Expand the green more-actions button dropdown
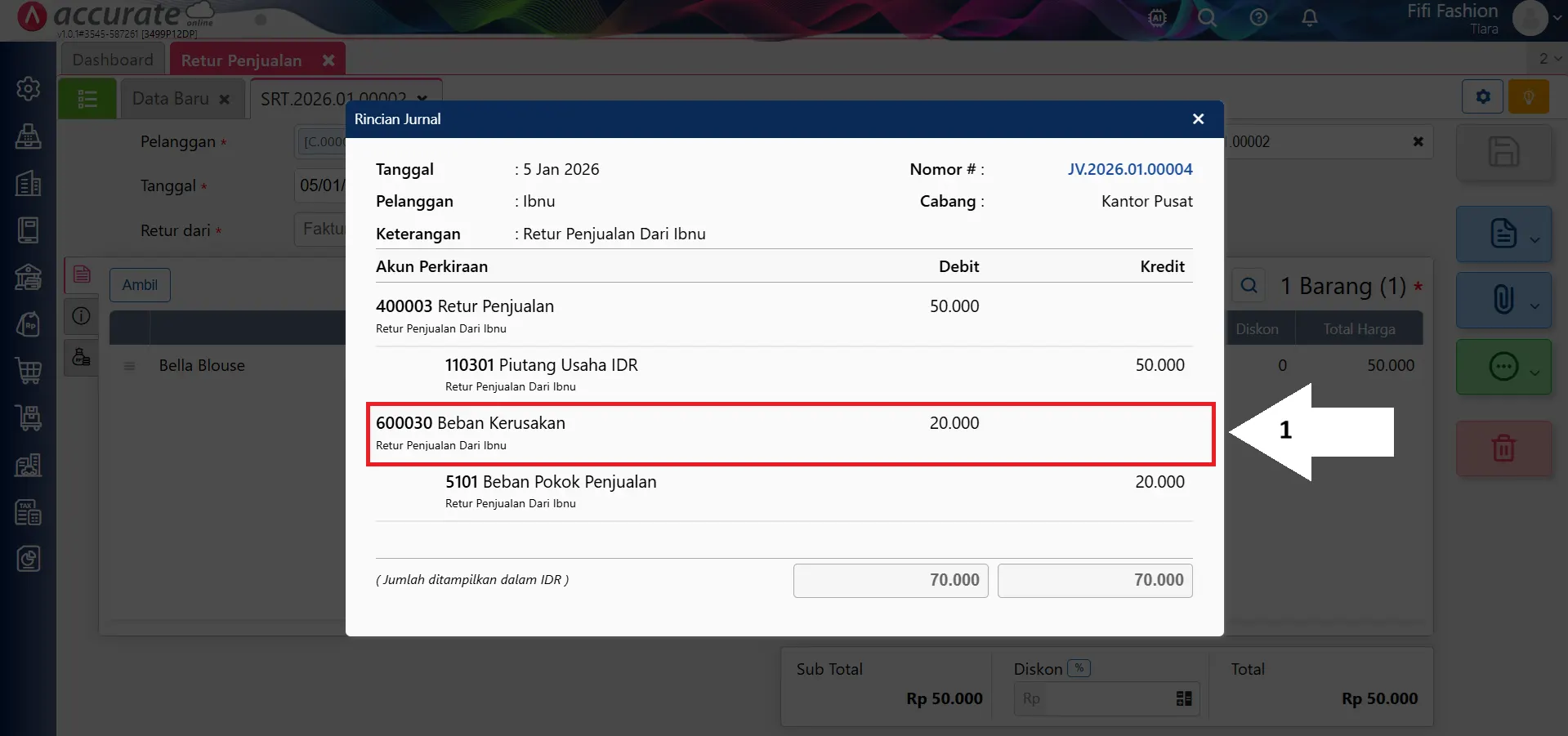Viewport: 1568px width, 736px height. [x=1535, y=372]
